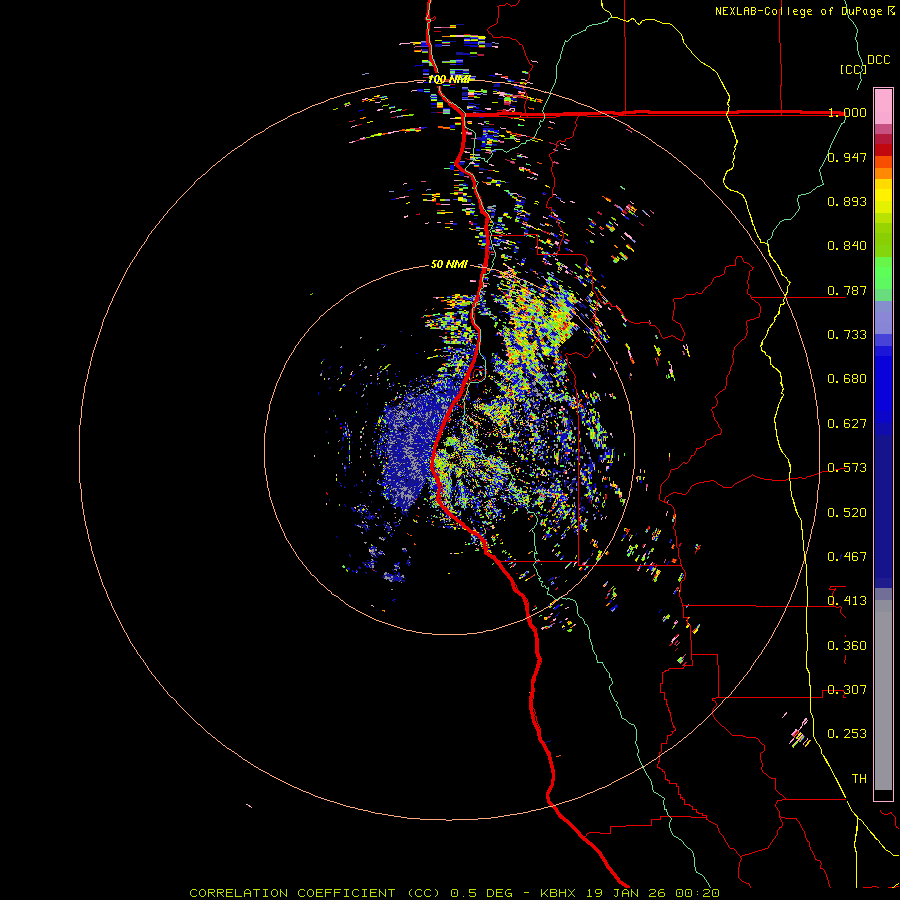Viewport: 900px width, 900px height.
Task: Pick the bright green color bar segment
Action: coord(883,273)
